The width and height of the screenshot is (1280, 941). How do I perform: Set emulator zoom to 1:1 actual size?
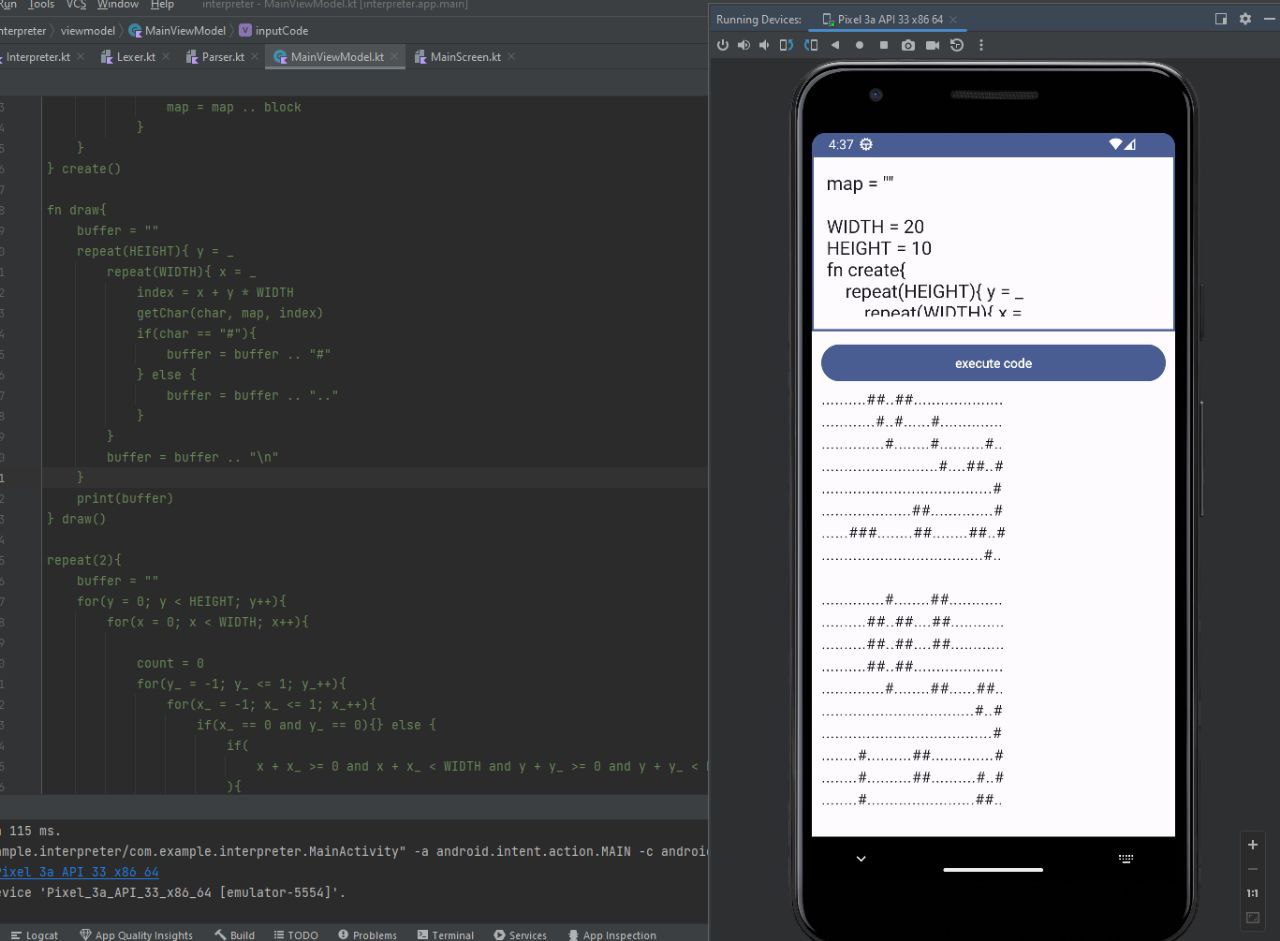(x=1252, y=893)
